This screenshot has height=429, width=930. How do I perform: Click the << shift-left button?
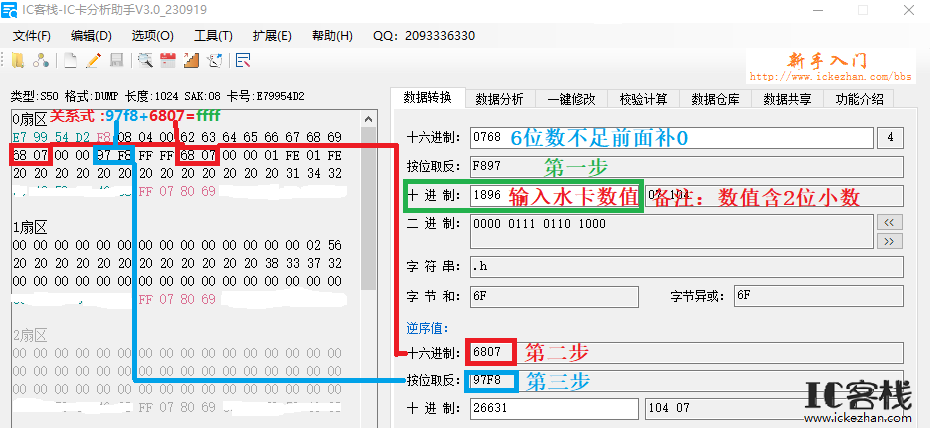coord(888,223)
